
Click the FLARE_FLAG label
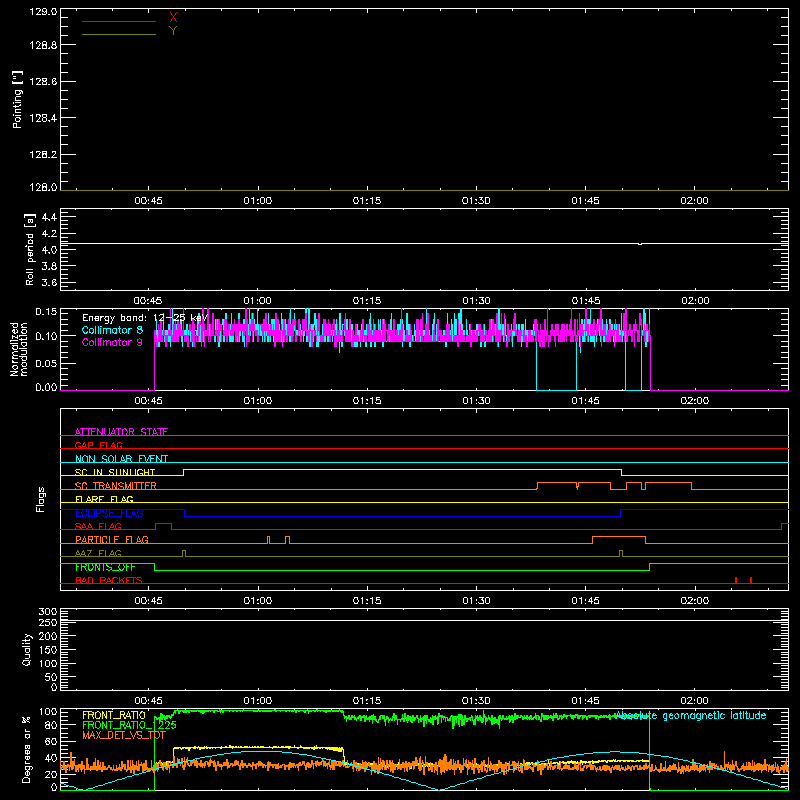(x=104, y=499)
